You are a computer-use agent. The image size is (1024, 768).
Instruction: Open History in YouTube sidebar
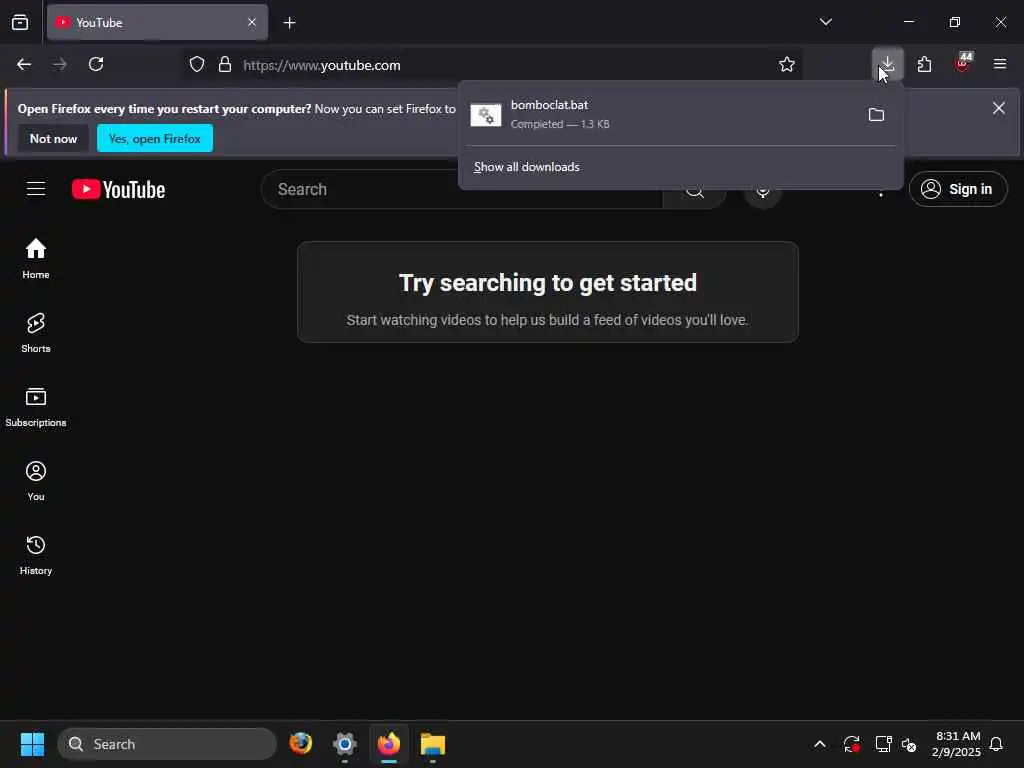pyautogui.click(x=36, y=554)
